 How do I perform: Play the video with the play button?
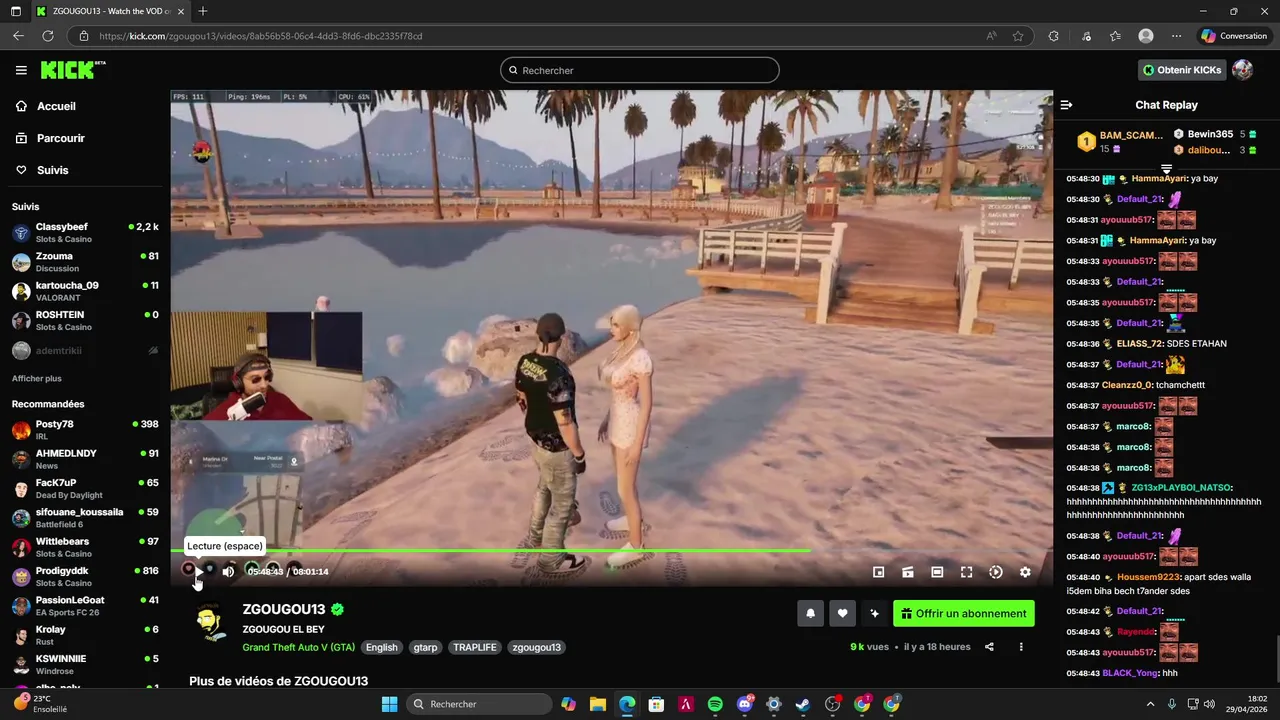(x=198, y=572)
